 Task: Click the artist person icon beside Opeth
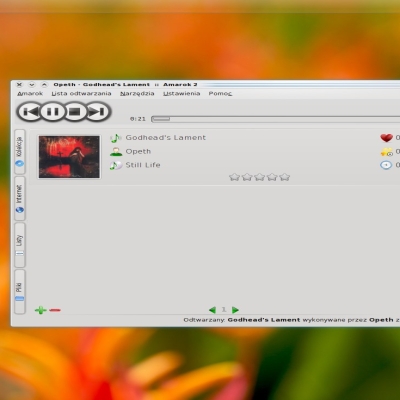coord(116,152)
